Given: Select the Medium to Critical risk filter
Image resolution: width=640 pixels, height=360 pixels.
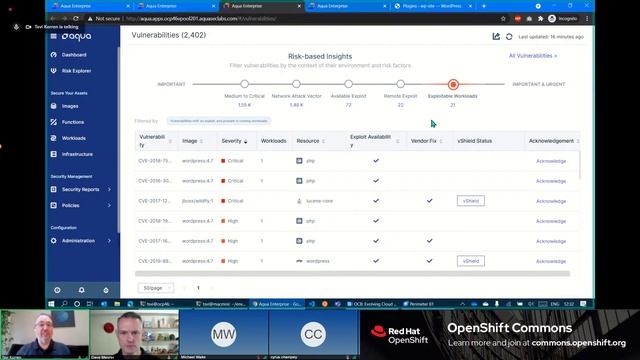Looking at the screenshot, I should pyautogui.click(x=244, y=84).
